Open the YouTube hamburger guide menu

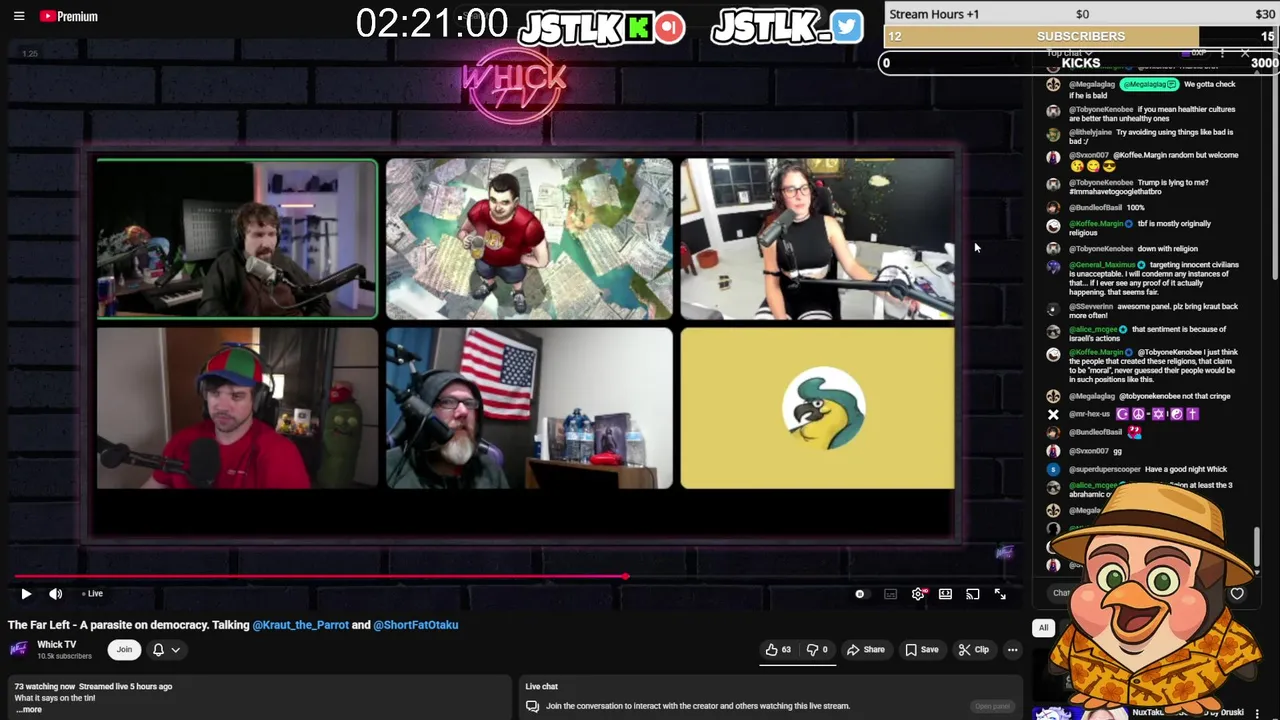click(x=19, y=16)
